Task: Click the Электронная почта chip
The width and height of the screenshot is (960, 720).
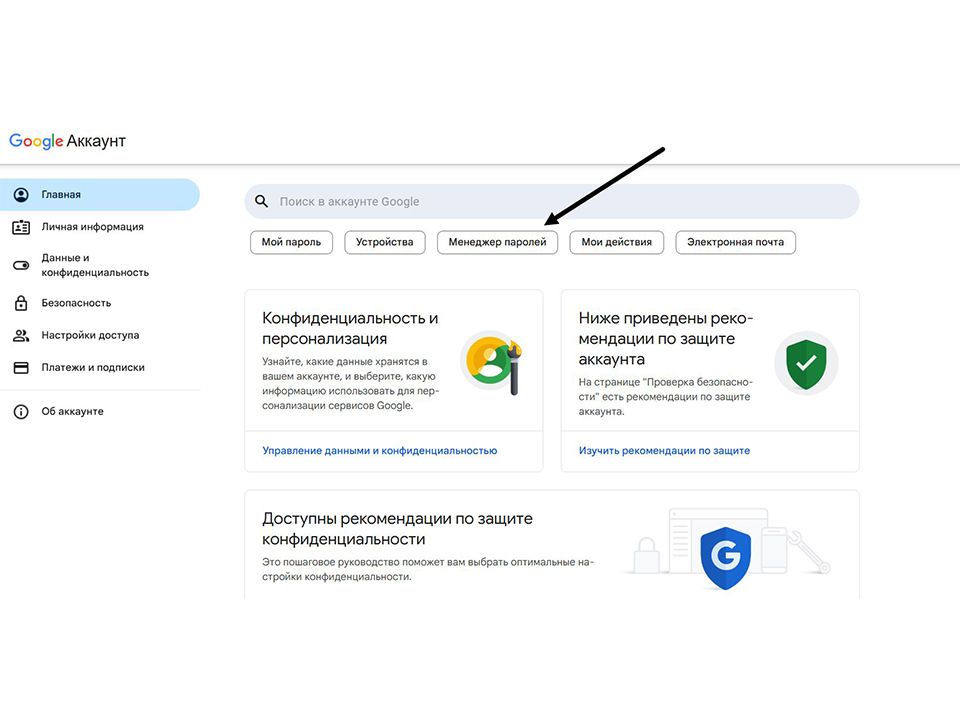Action: pyautogui.click(x=735, y=242)
